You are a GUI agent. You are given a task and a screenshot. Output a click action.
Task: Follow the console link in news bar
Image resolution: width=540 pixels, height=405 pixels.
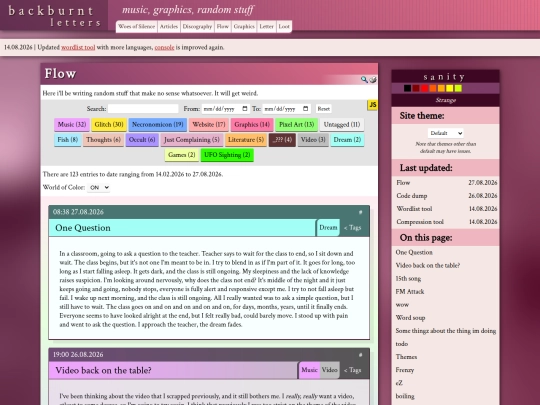pos(164,48)
